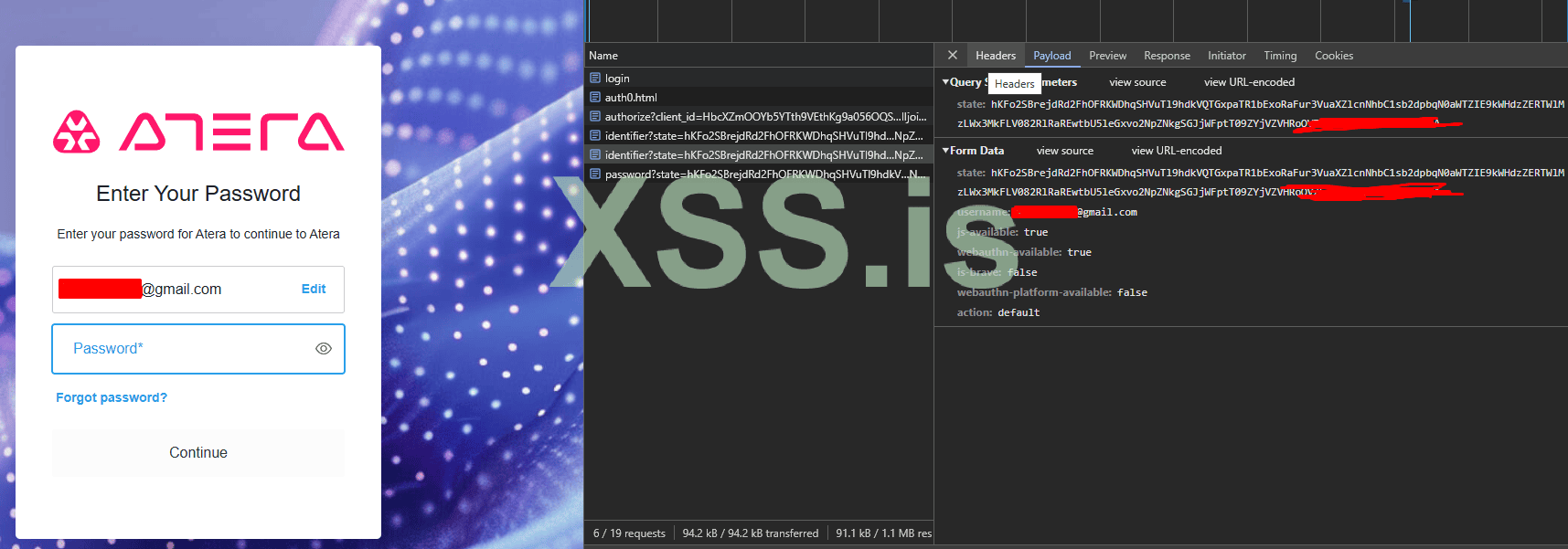Switch to the Payload tab
Image resolution: width=1568 pixels, height=549 pixels.
(x=1052, y=56)
